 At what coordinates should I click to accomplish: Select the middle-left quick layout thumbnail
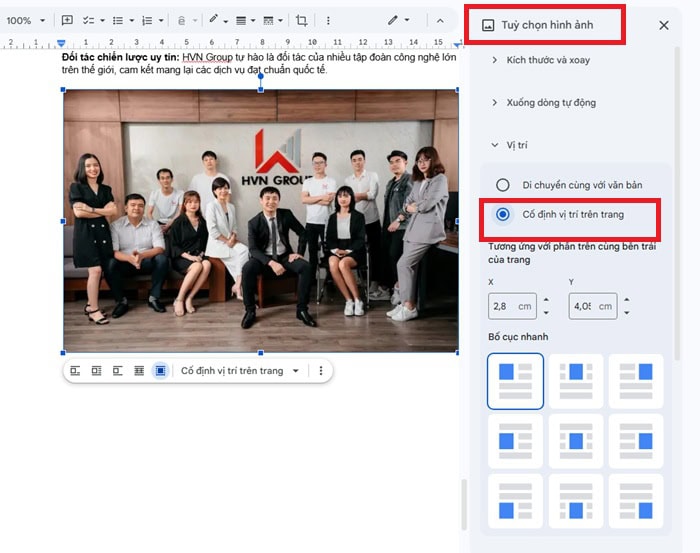[x=515, y=441]
